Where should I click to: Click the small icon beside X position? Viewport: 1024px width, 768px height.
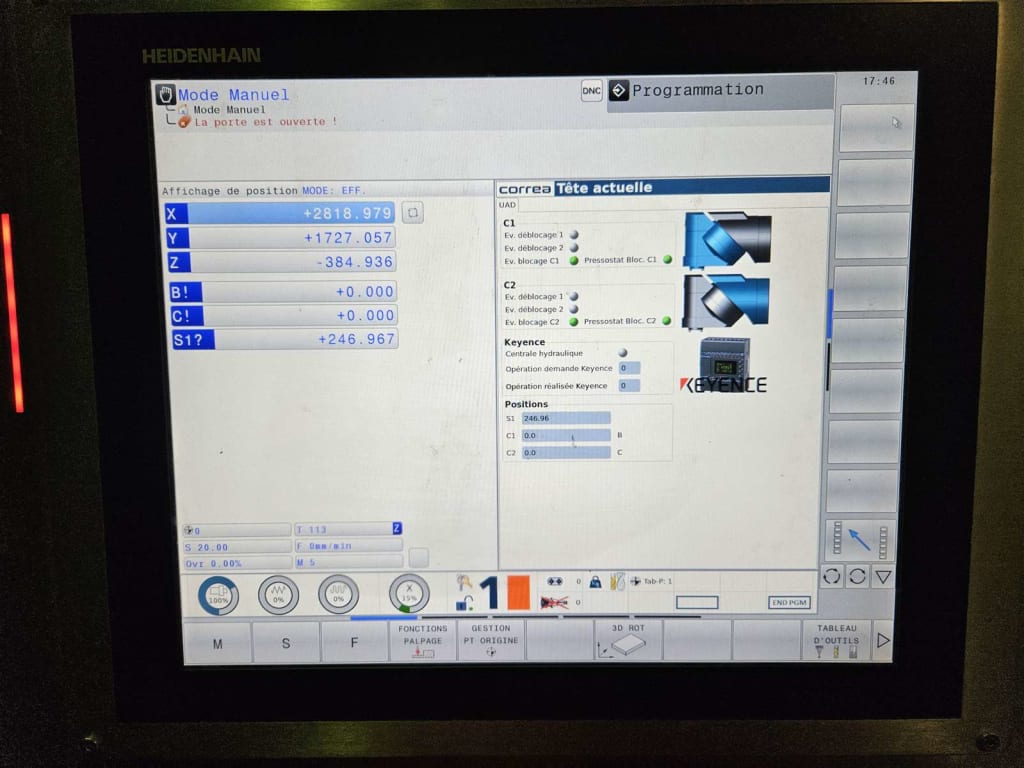pos(412,213)
